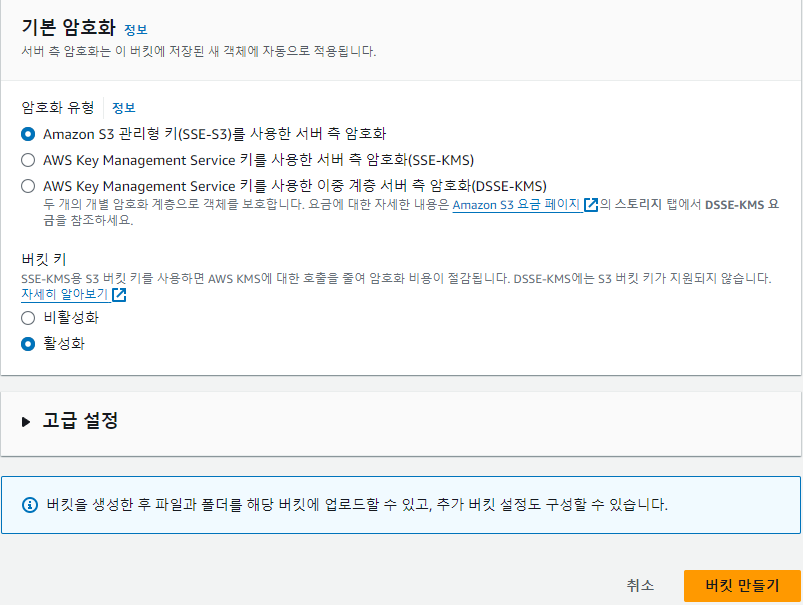The height and width of the screenshot is (605, 803).
Task: Click 버킷 만들기 button
Action: 742,586
